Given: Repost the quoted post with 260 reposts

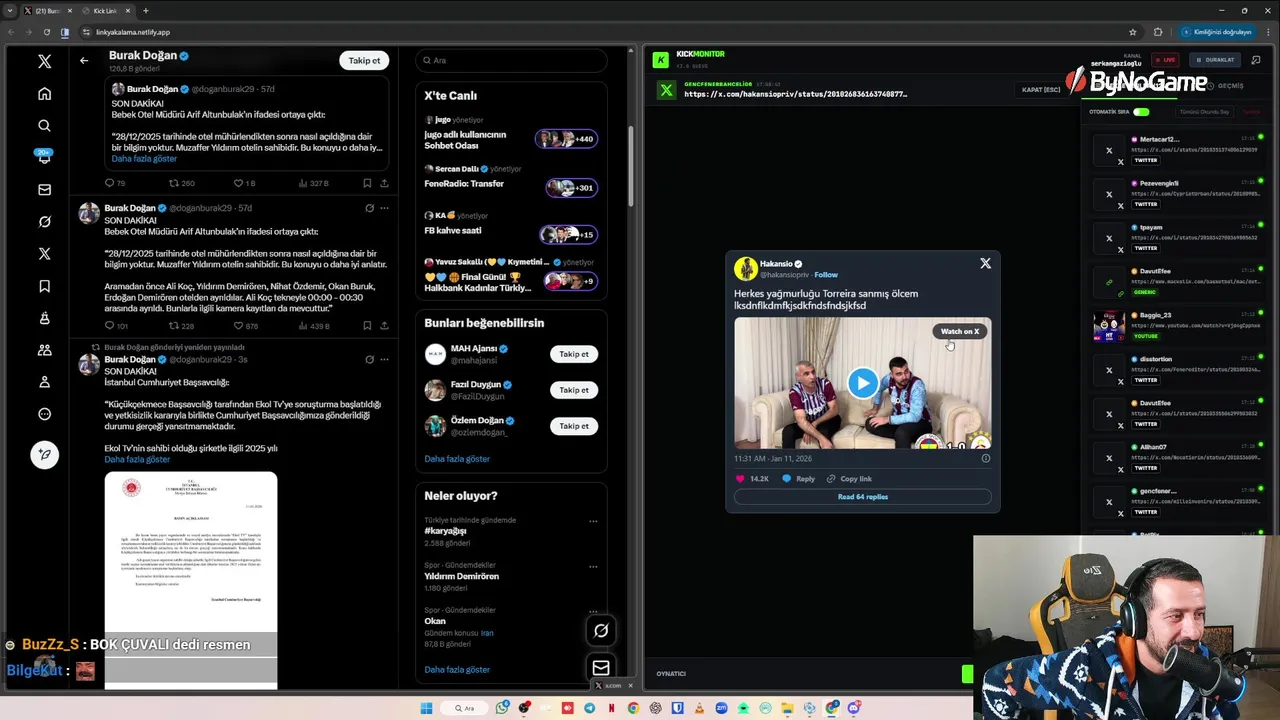Looking at the screenshot, I should 181,183.
